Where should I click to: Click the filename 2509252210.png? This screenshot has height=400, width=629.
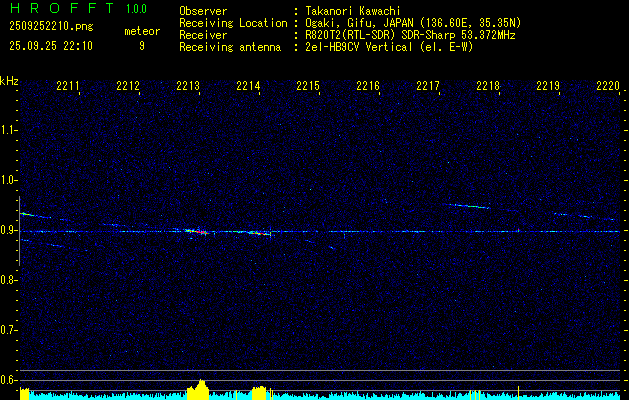pos(51,26)
